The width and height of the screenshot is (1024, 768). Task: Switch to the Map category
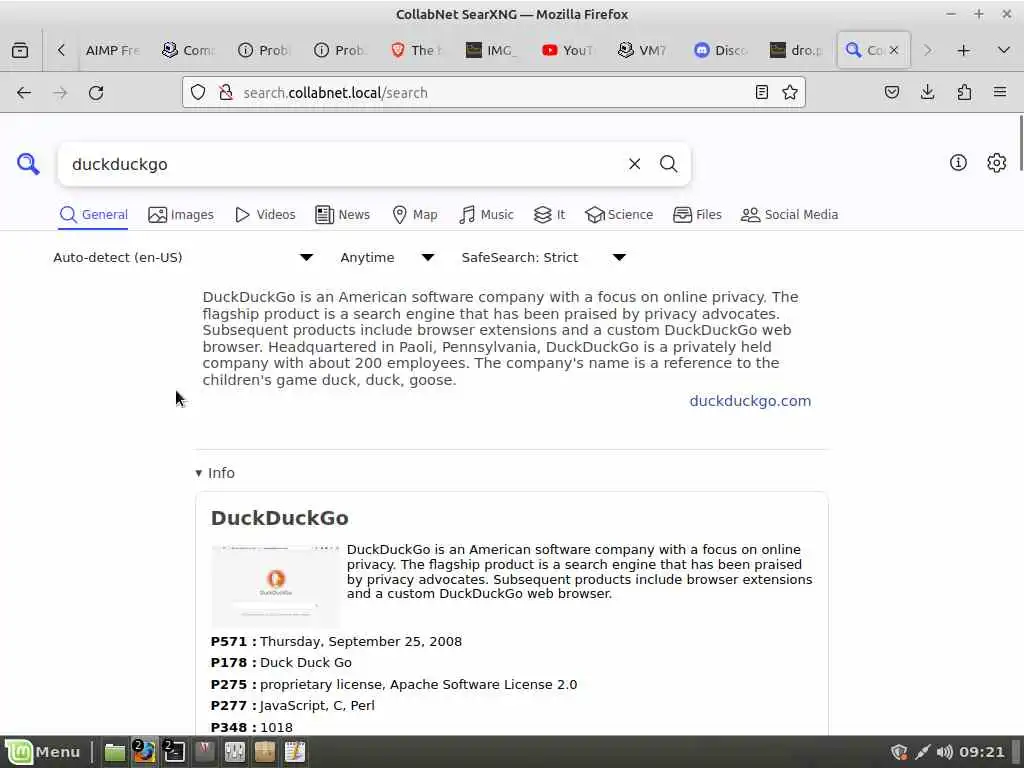point(415,215)
